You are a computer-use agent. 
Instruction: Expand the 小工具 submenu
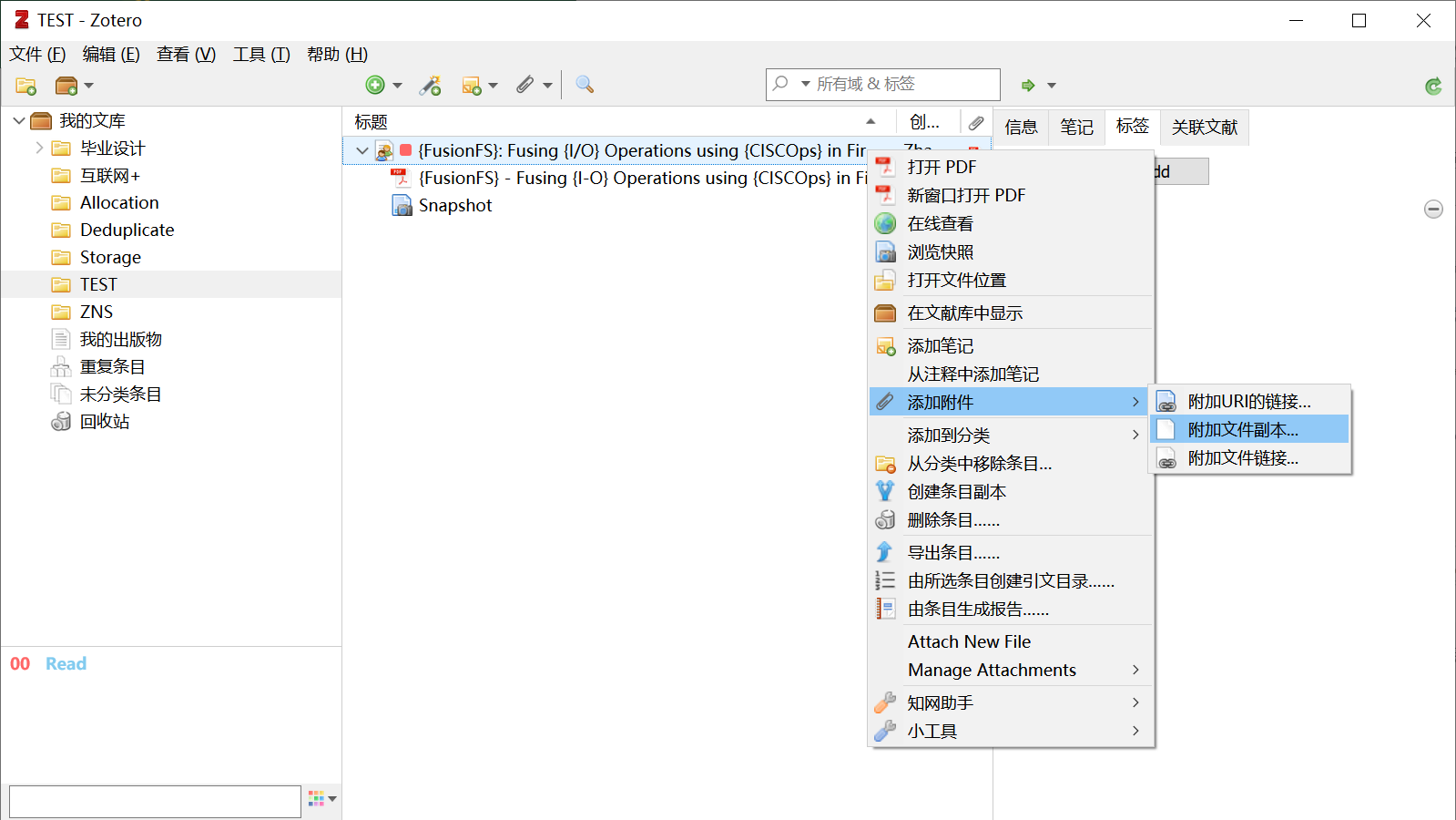click(x=1012, y=731)
